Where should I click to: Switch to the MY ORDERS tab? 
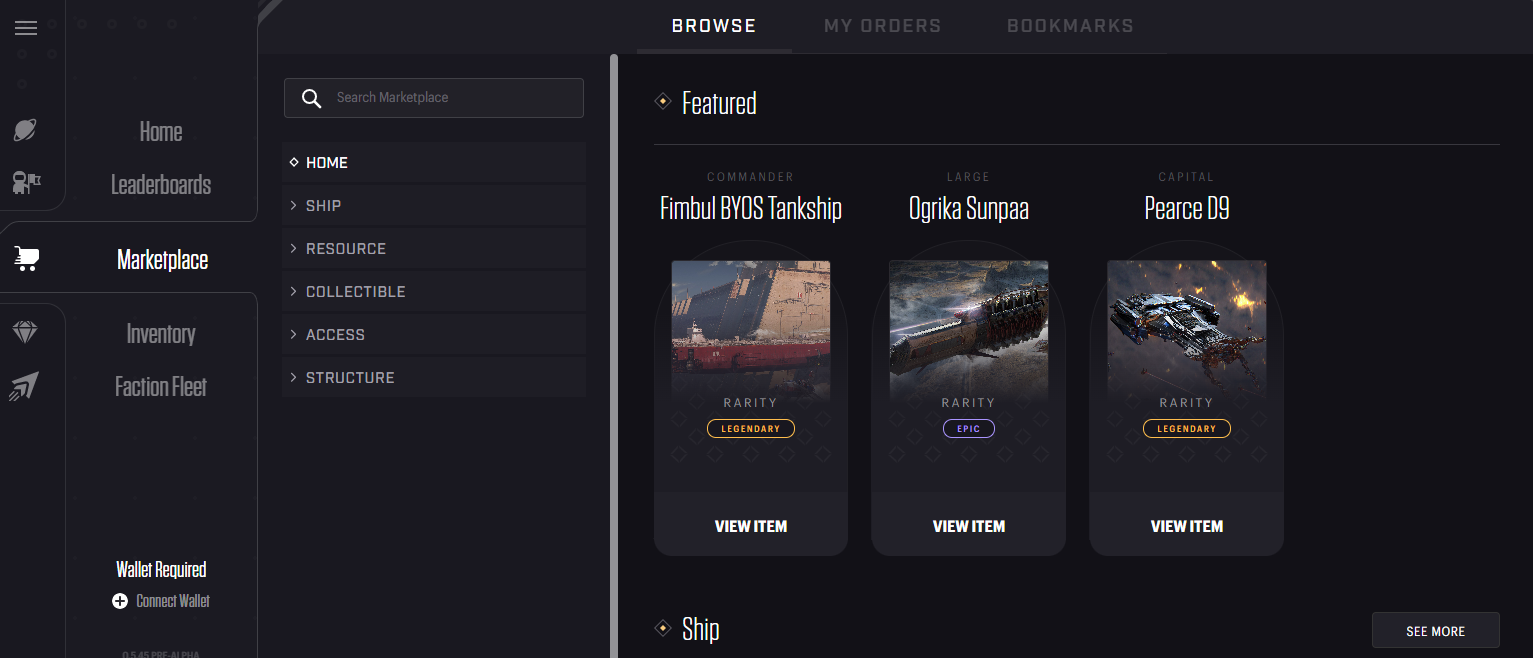(882, 26)
